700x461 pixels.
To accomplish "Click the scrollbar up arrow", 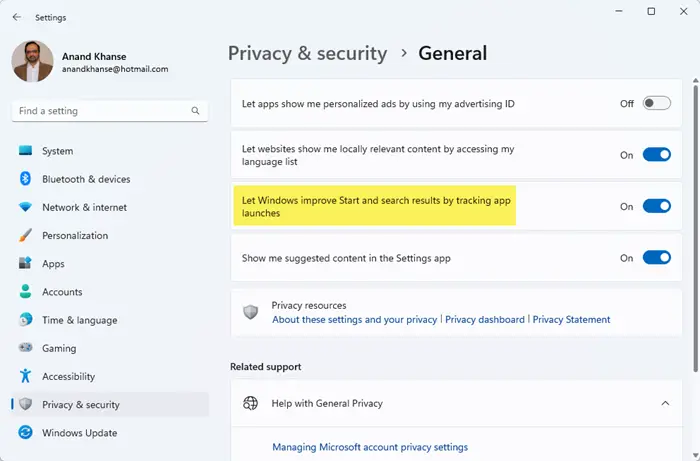I will pyautogui.click(x=696, y=81).
